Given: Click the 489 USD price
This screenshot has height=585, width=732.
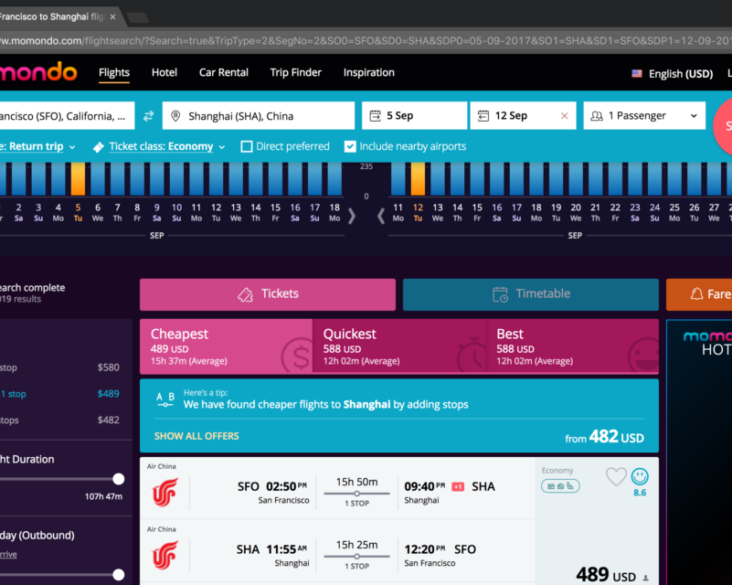Looking at the screenshot, I should pyautogui.click(x=606, y=575).
